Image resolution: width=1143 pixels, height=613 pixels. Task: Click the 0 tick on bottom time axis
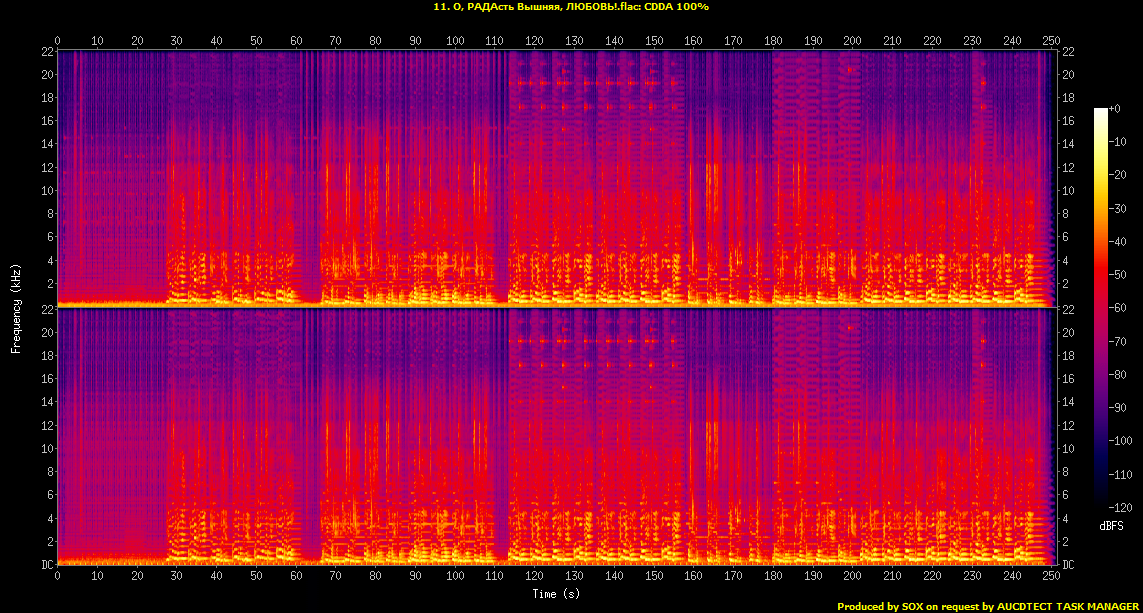[58, 577]
